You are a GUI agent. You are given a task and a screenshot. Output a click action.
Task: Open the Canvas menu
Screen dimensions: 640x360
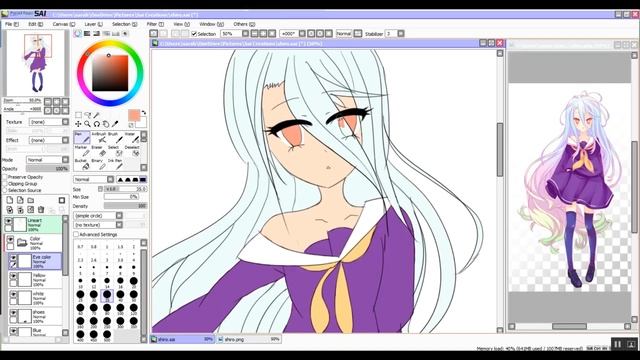coord(64,24)
